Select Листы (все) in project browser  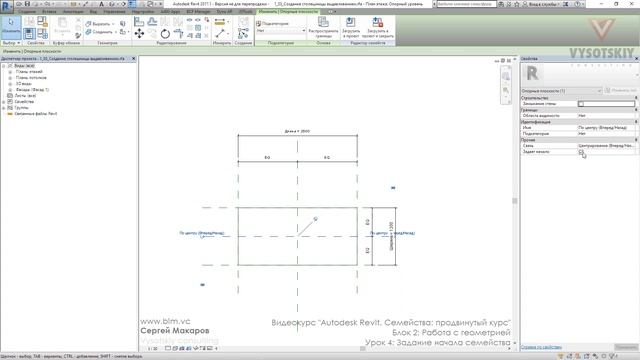[x=25, y=96]
